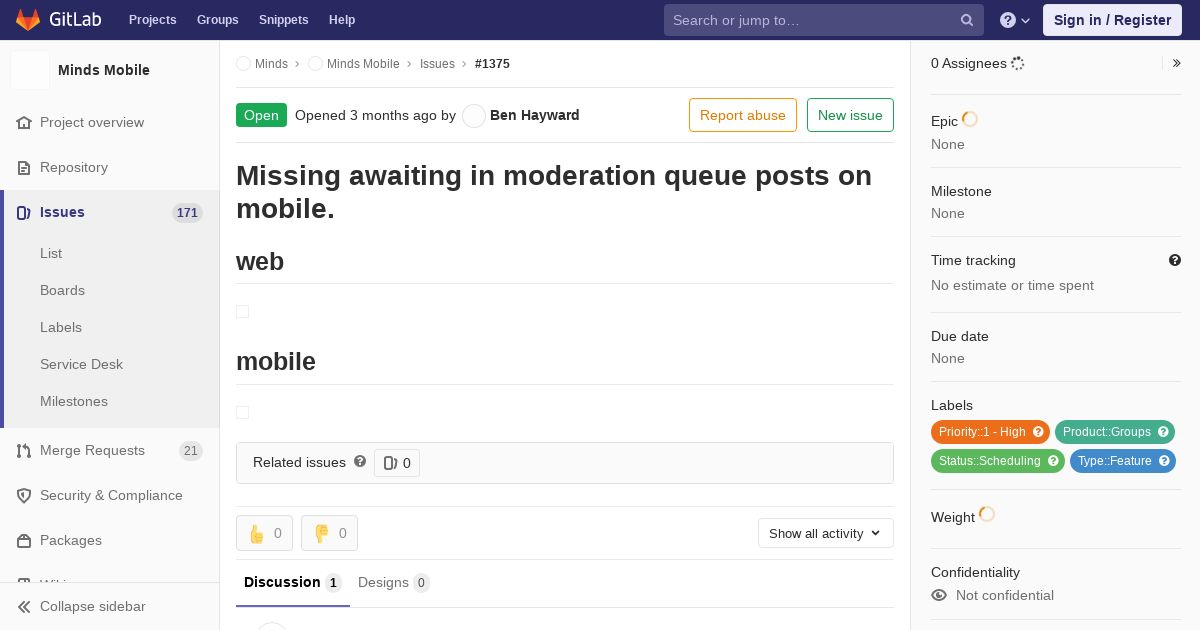Screen dimensions: 1200x630
Task: Click the Open status badge
Action: (261, 115)
